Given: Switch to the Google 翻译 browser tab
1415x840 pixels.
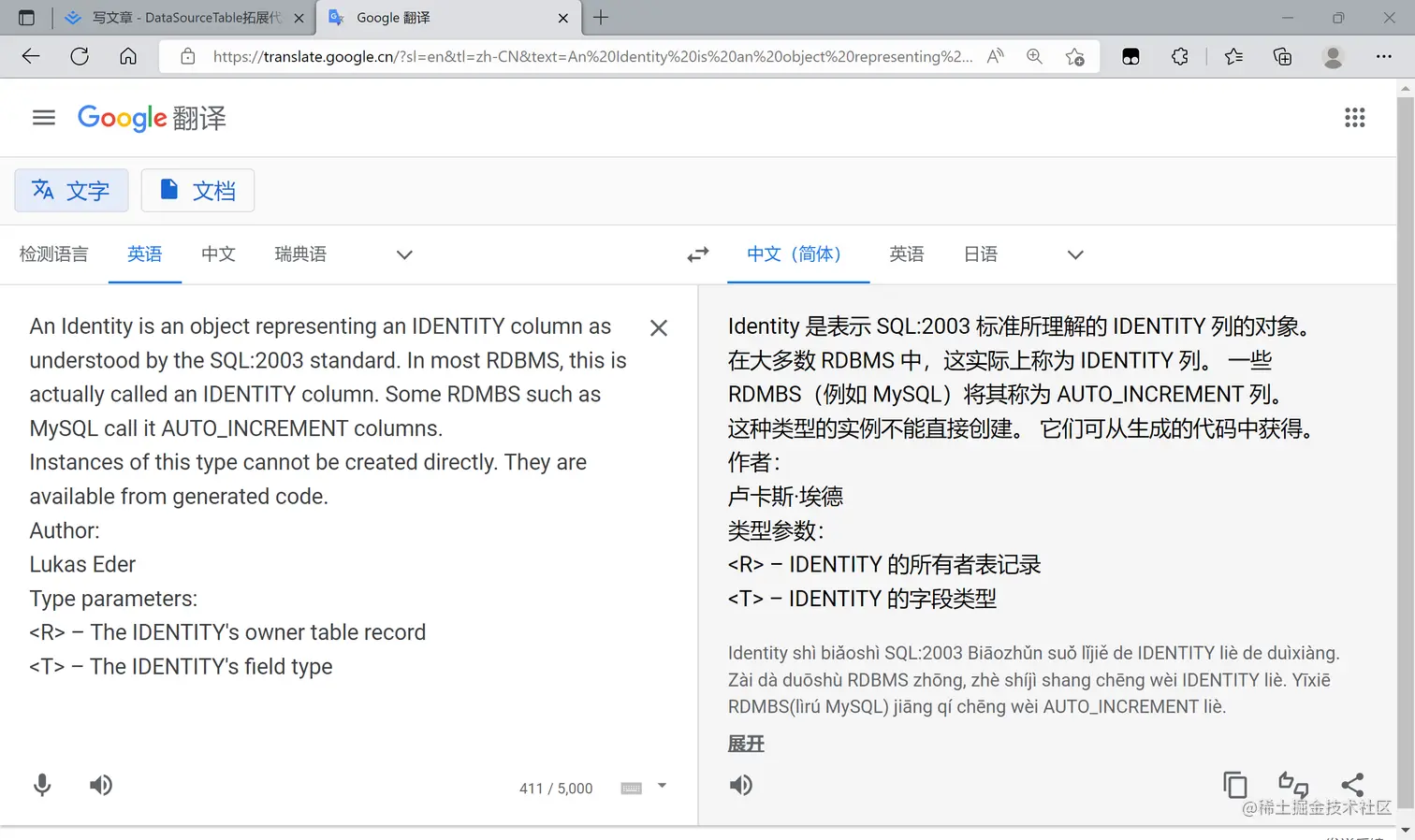Looking at the screenshot, I should click(x=448, y=18).
